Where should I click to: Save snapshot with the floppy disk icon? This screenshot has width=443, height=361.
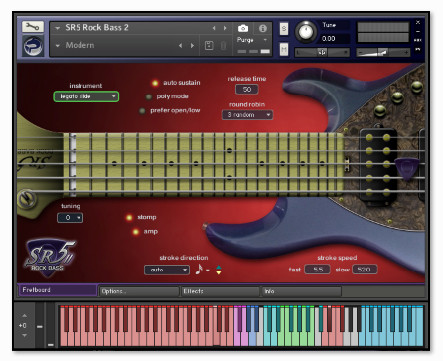pos(209,46)
